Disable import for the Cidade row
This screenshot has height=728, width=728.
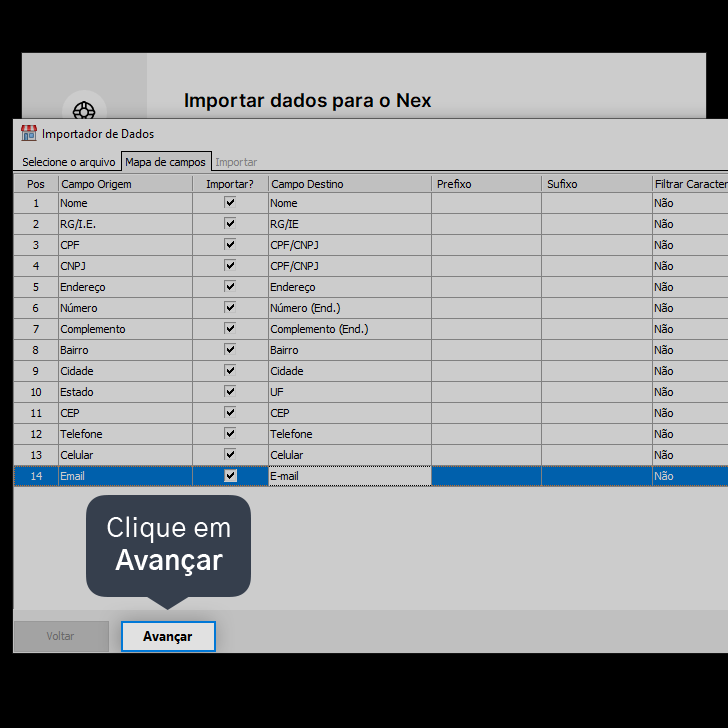tap(230, 370)
